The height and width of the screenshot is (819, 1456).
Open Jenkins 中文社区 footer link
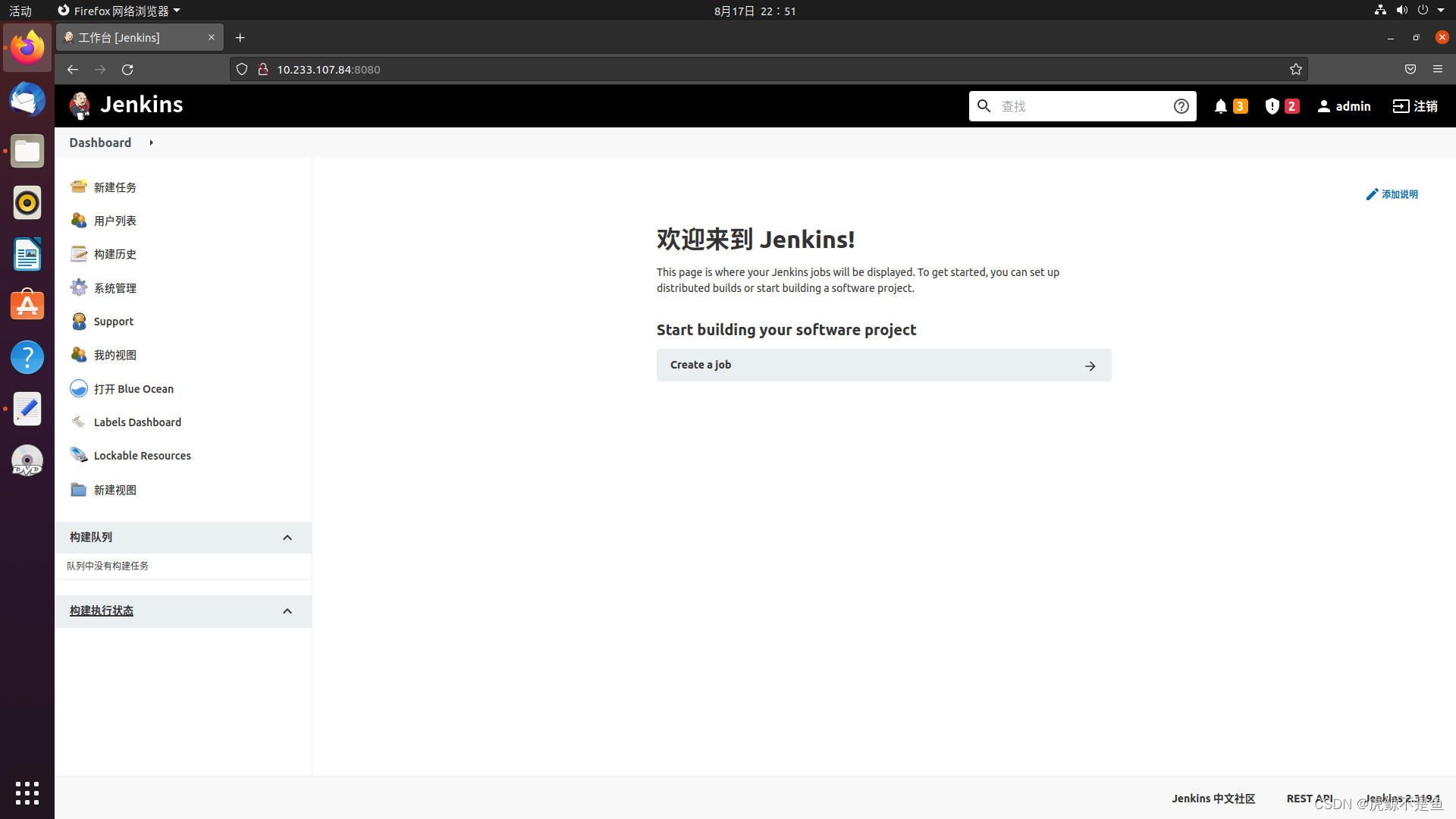pyautogui.click(x=1213, y=799)
